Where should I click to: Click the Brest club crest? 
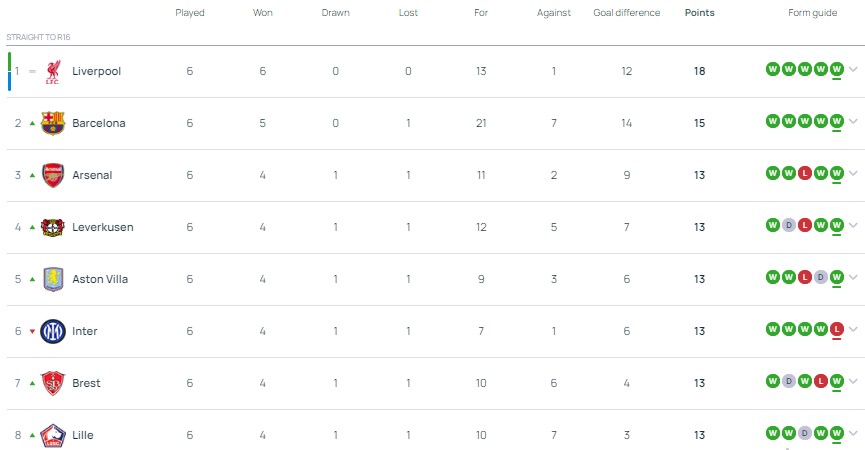[x=53, y=383]
